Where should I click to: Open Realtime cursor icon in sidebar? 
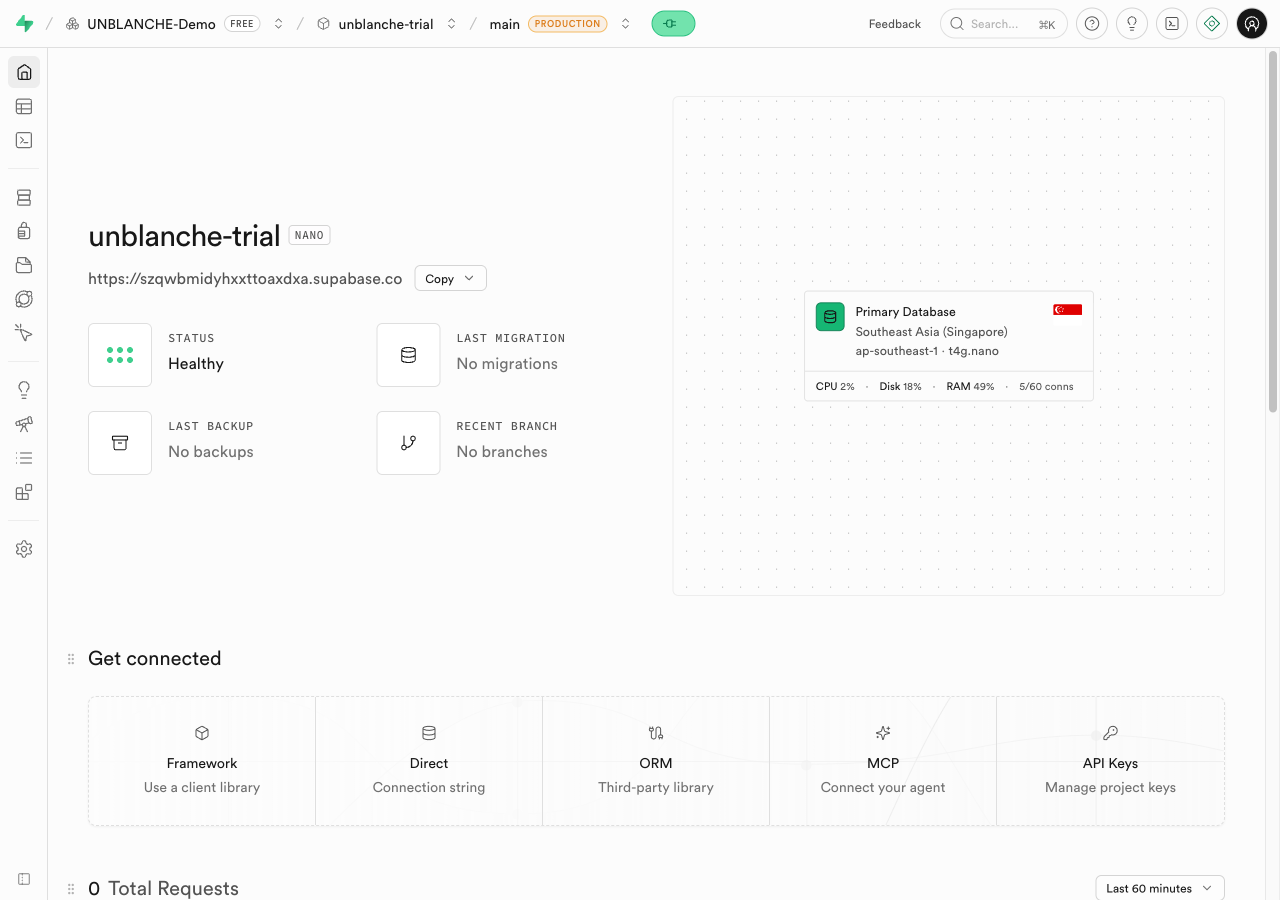[x=24, y=333]
